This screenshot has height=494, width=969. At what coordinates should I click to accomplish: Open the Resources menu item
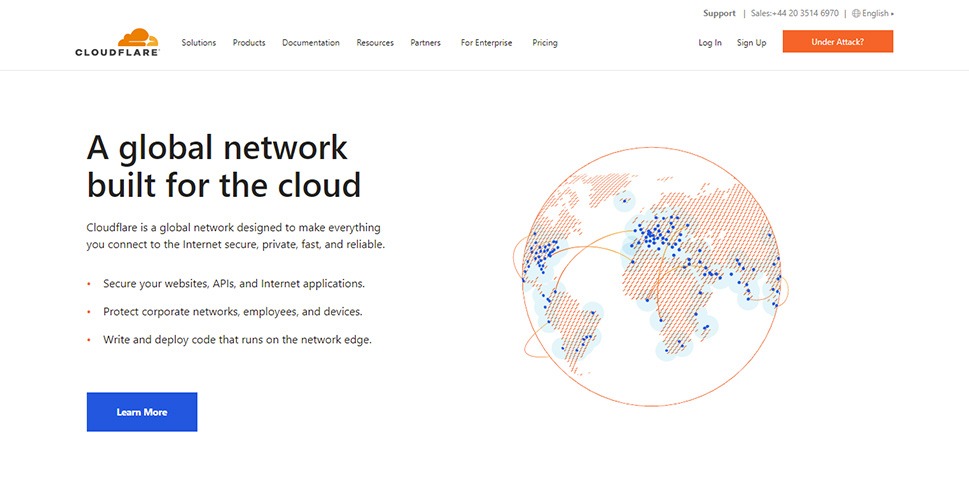pyautogui.click(x=375, y=43)
